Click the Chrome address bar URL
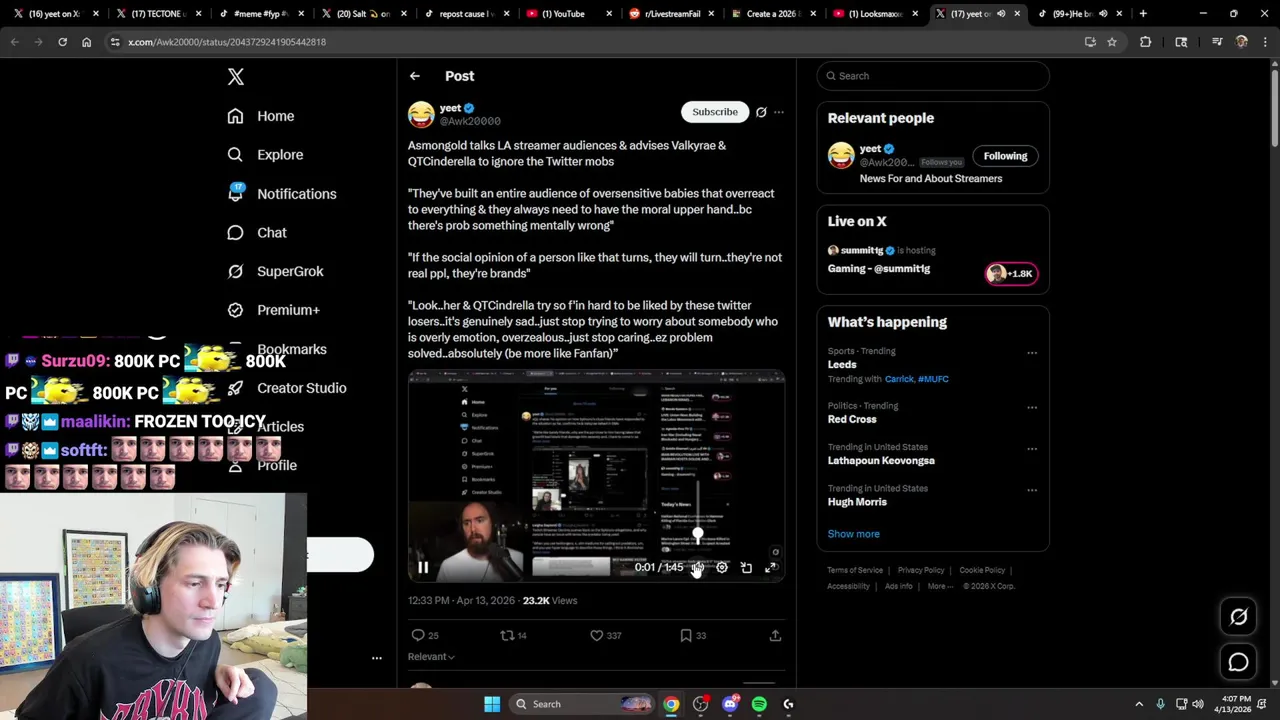This screenshot has height=720, width=1280. pos(227,42)
